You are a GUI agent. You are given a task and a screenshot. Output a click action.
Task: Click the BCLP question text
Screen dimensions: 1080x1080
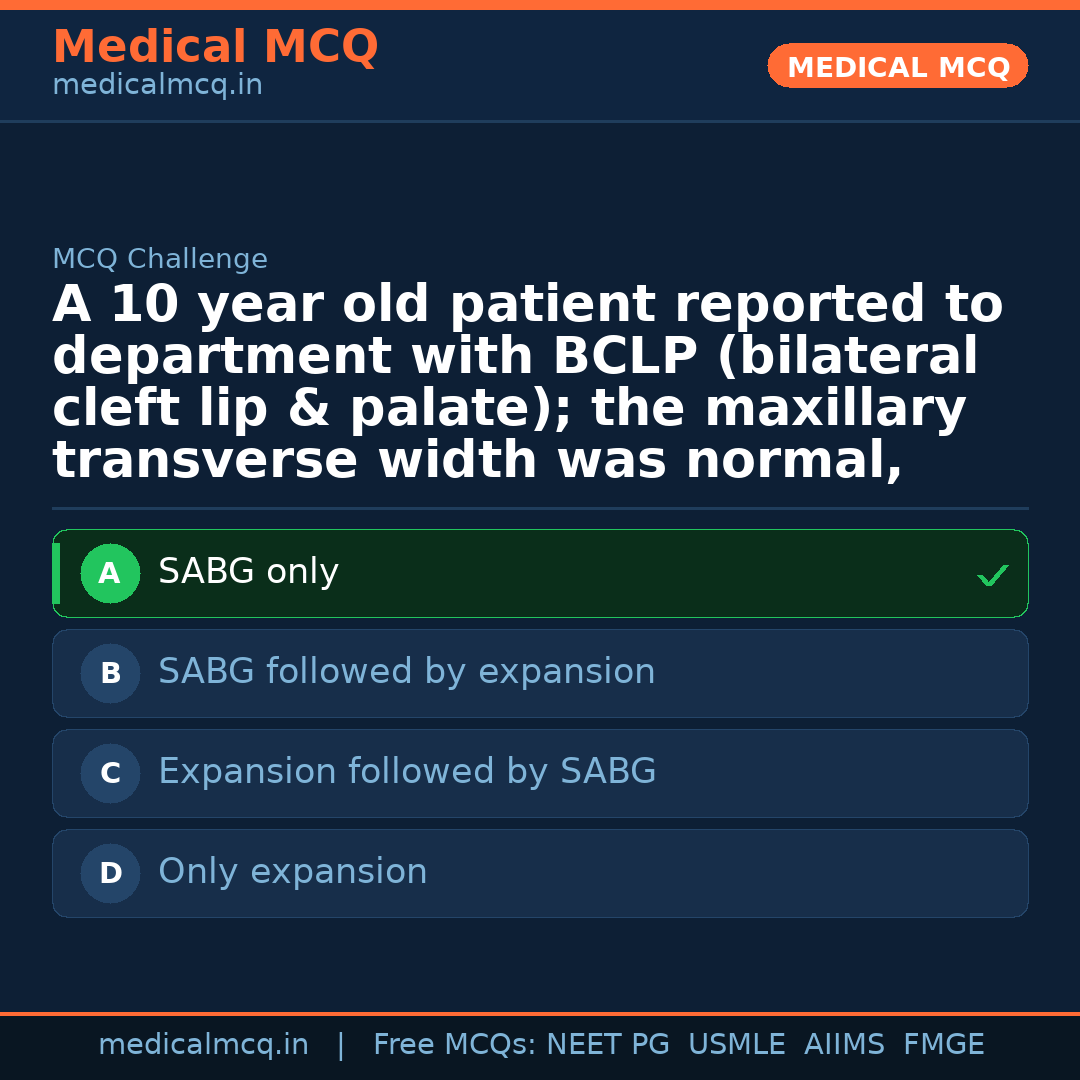(x=527, y=383)
